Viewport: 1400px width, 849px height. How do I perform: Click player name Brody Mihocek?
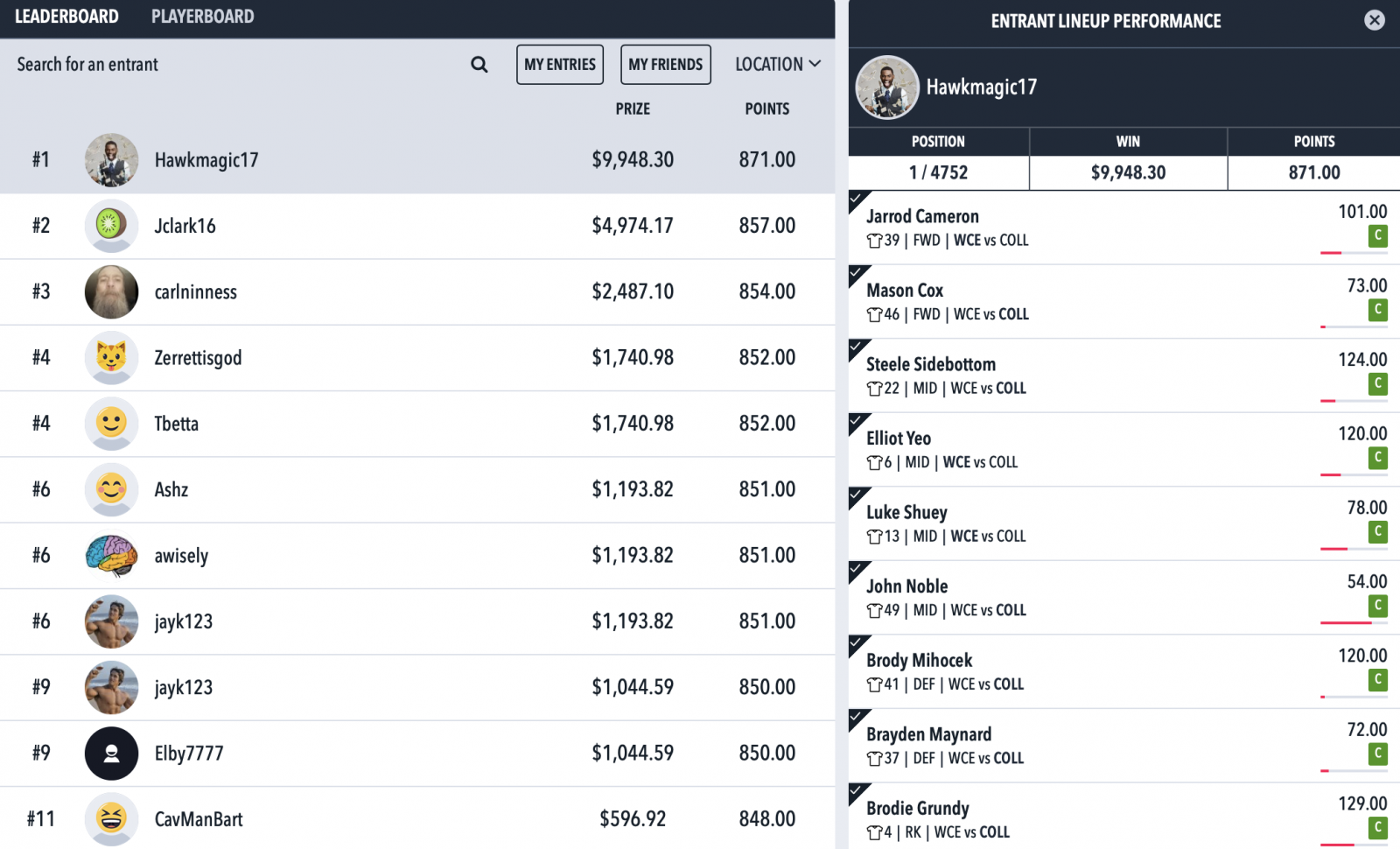pos(919,660)
